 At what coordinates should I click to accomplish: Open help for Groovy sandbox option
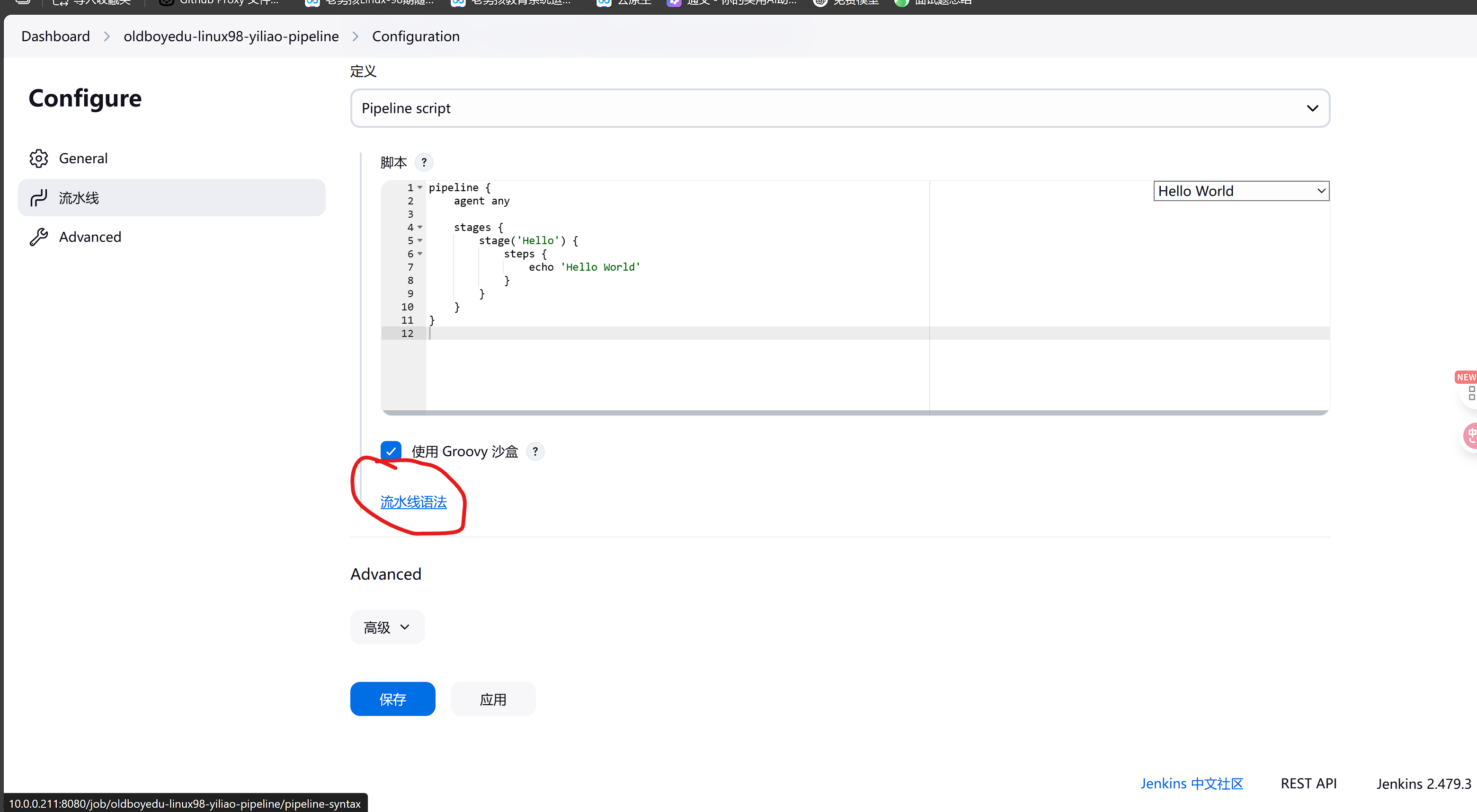[x=535, y=451]
